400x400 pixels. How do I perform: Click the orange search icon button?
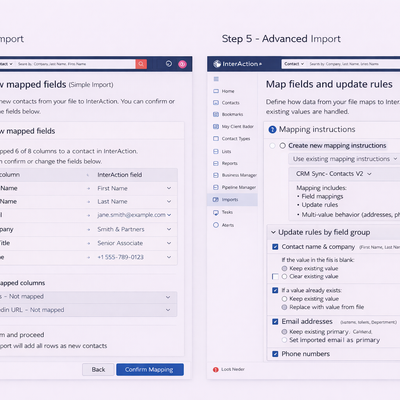[x=141, y=64]
